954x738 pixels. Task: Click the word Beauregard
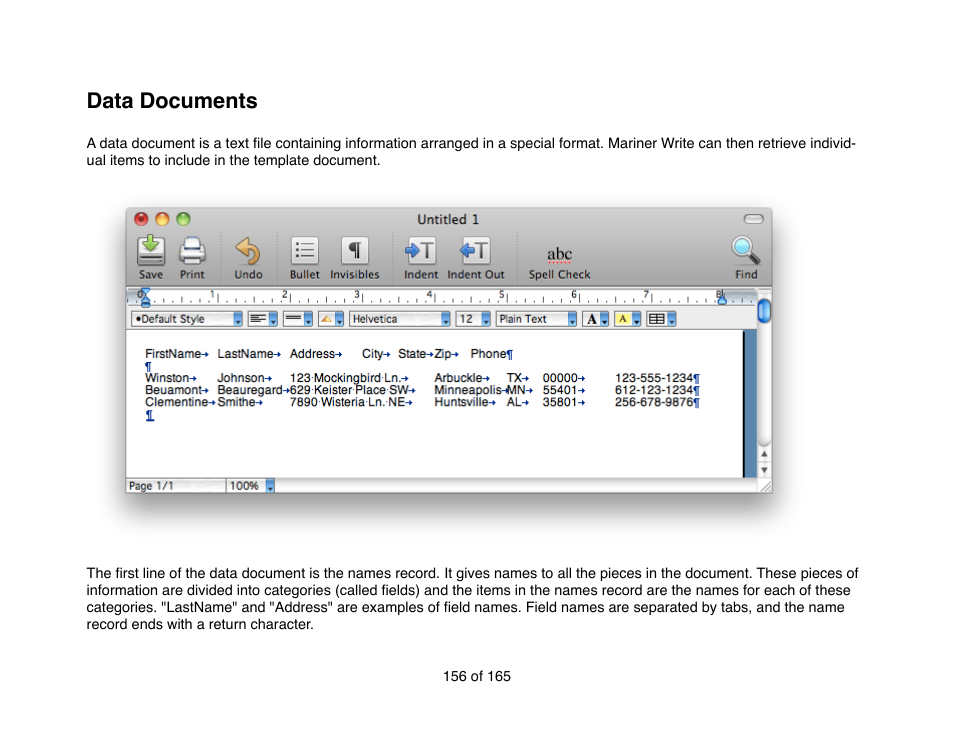click(x=250, y=390)
